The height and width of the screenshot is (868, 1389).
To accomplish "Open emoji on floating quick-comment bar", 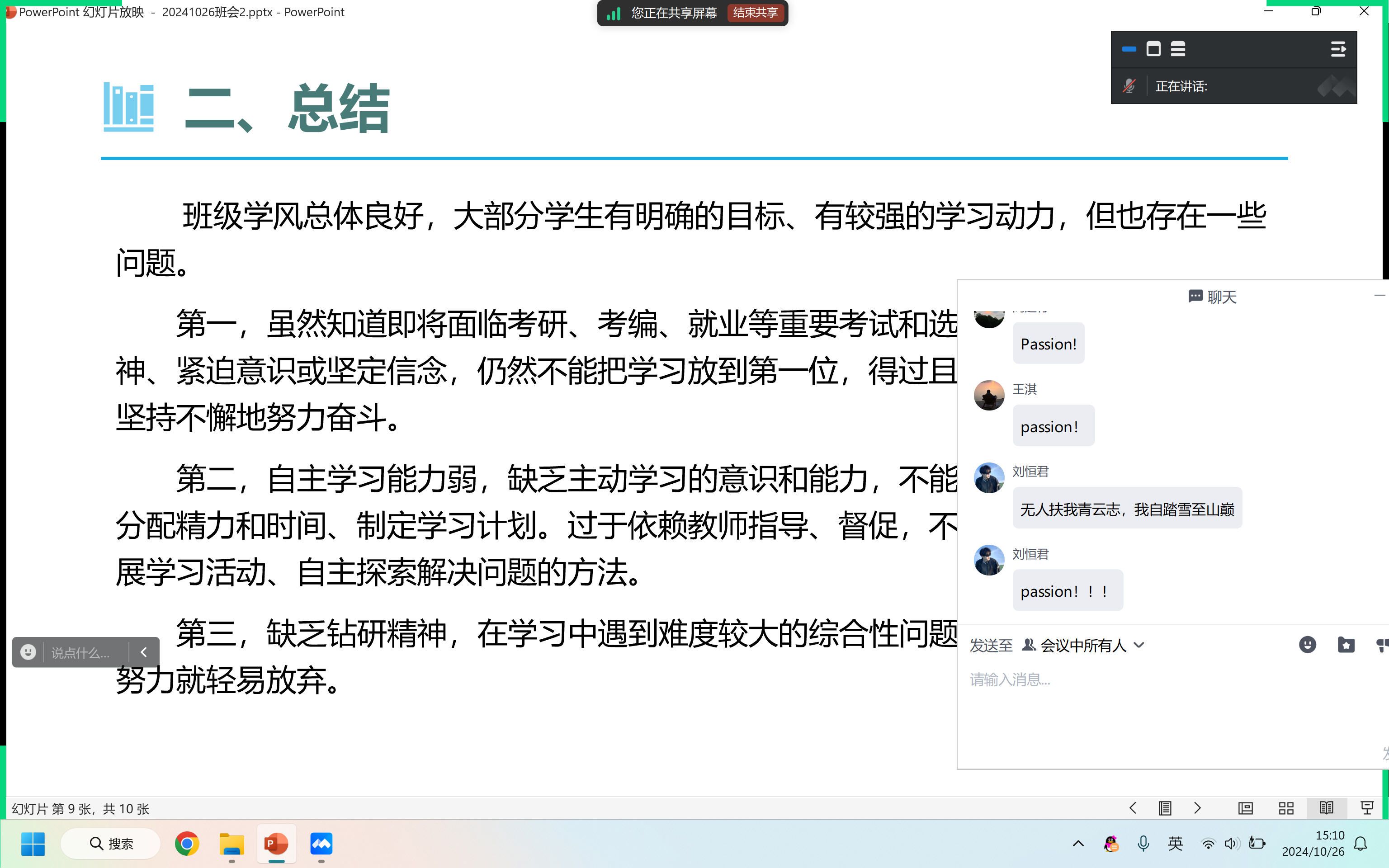I will (x=28, y=652).
